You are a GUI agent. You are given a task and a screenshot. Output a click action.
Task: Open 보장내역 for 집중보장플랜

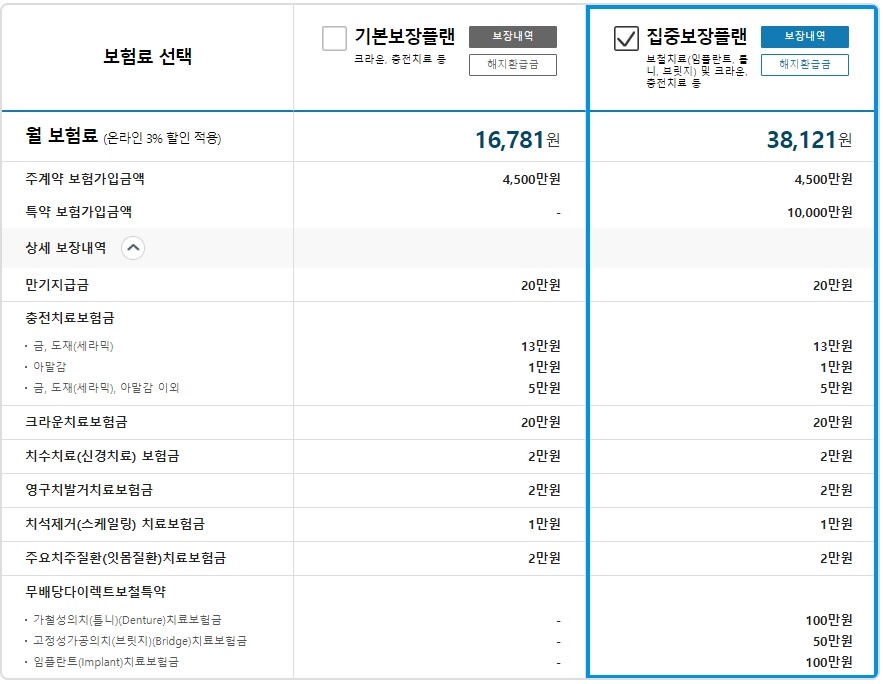pos(804,37)
